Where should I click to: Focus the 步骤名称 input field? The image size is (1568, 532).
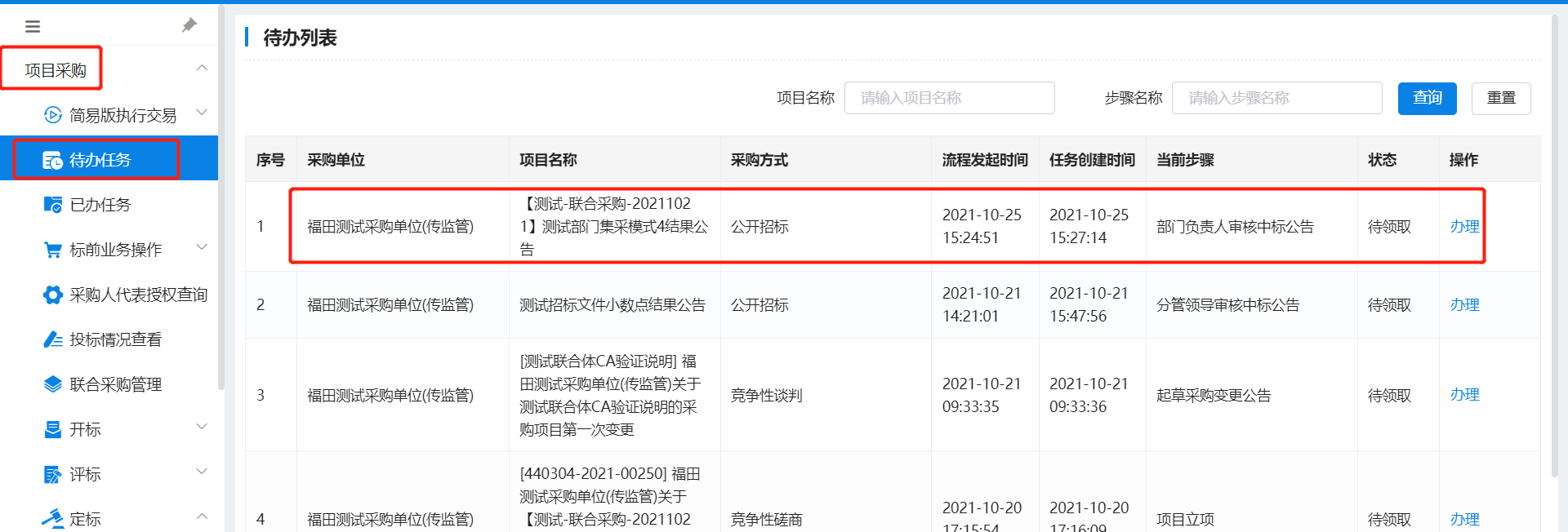[x=1276, y=98]
